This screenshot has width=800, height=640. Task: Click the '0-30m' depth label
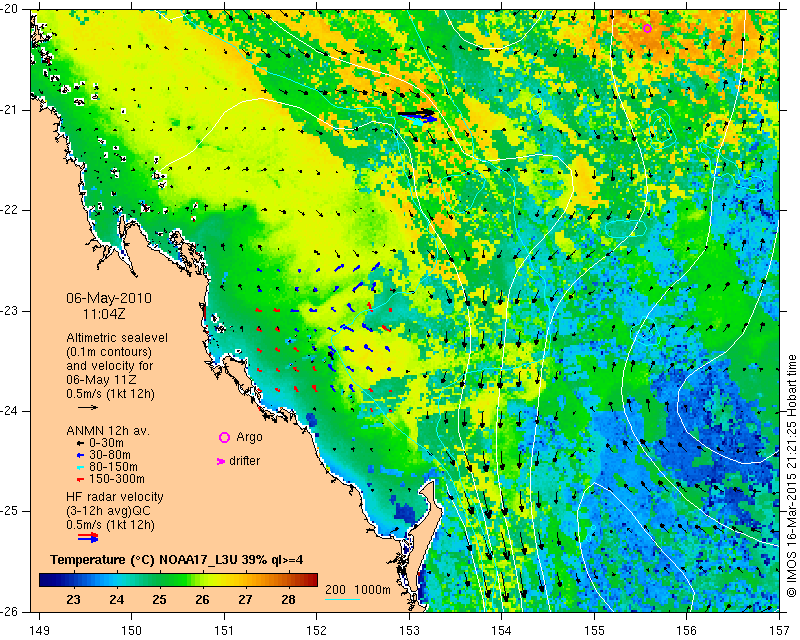pyautogui.click(x=106, y=443)
